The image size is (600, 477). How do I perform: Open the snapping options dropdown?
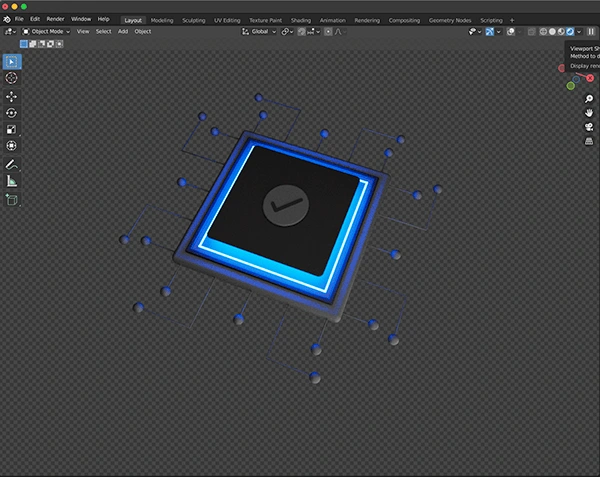point(313,32)
